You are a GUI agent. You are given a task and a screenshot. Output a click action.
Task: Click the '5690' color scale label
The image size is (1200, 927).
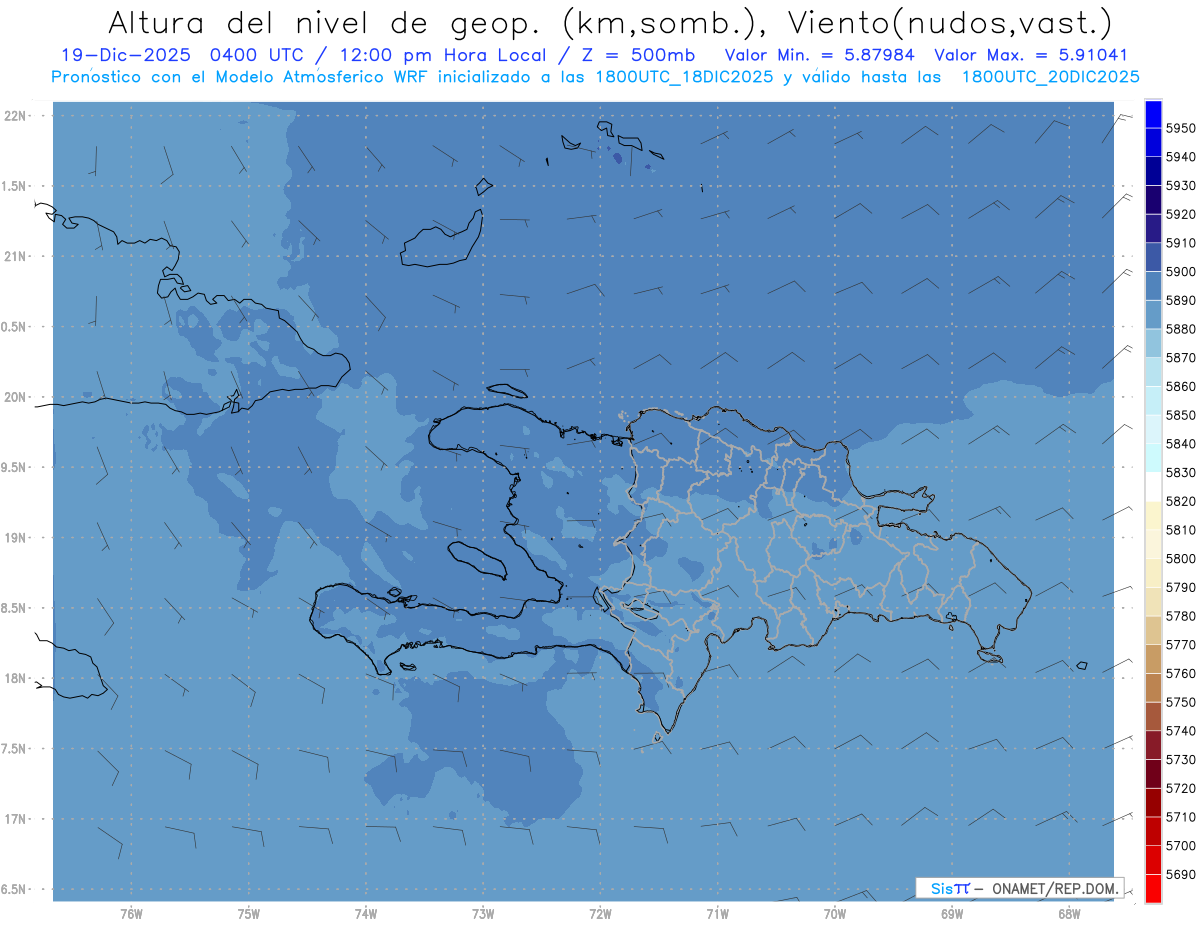pos(1181,875)
